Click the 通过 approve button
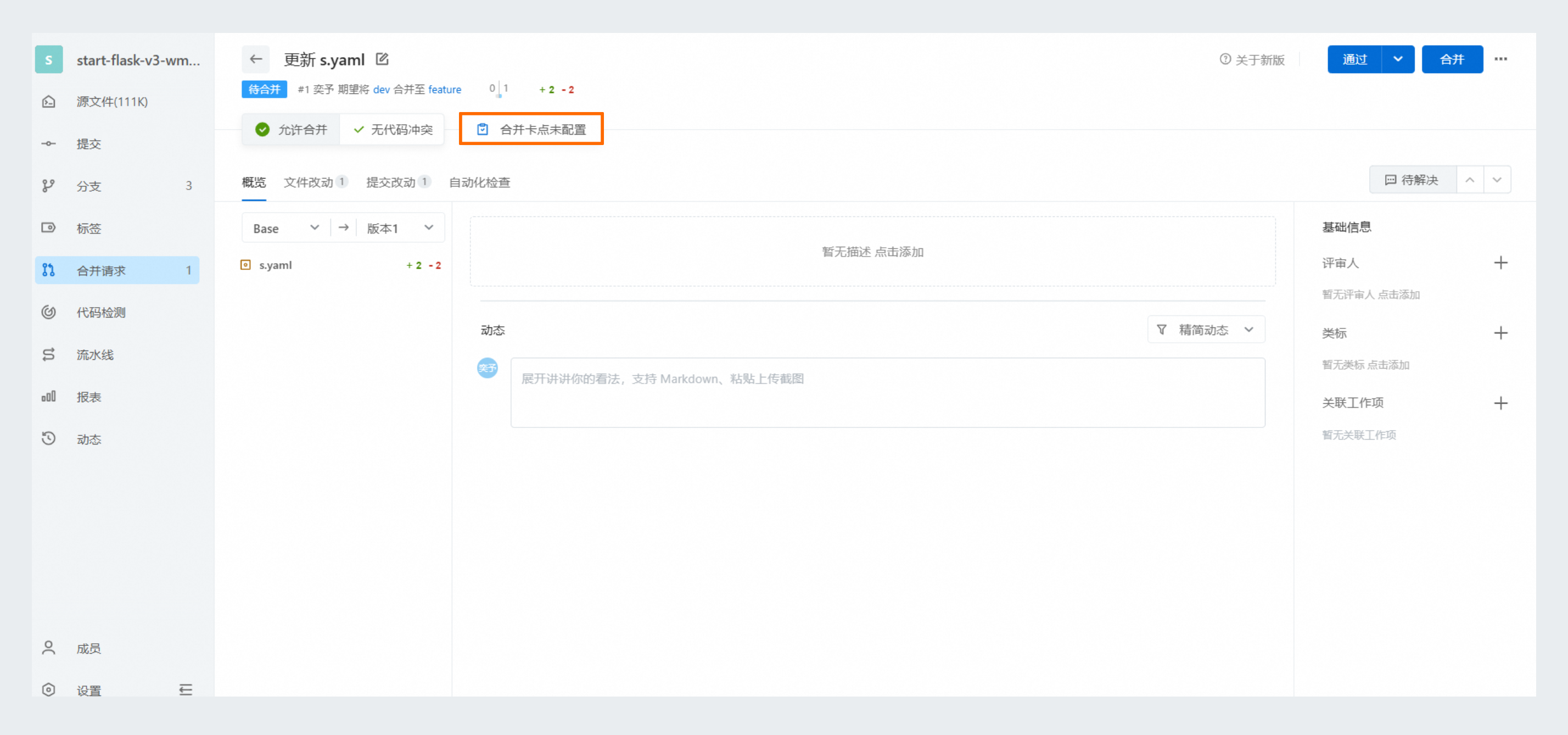The height and width of the screenshot is (735, 1568). (x=1354, y=59)
